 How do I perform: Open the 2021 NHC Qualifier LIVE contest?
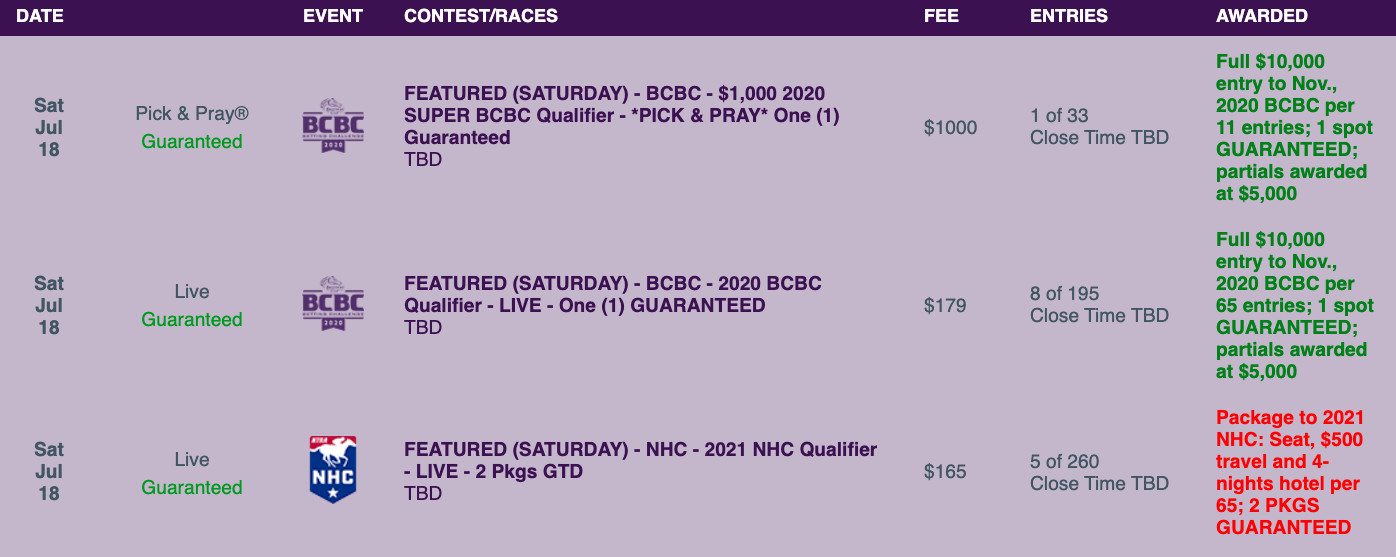(640, 460)
